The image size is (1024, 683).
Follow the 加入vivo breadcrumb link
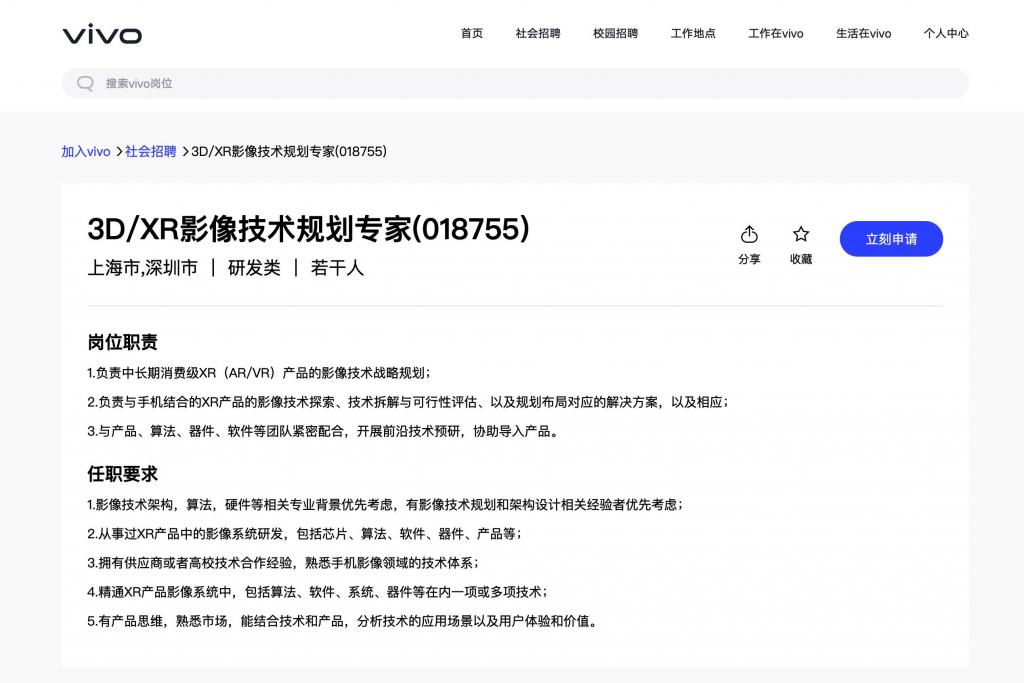86,151
